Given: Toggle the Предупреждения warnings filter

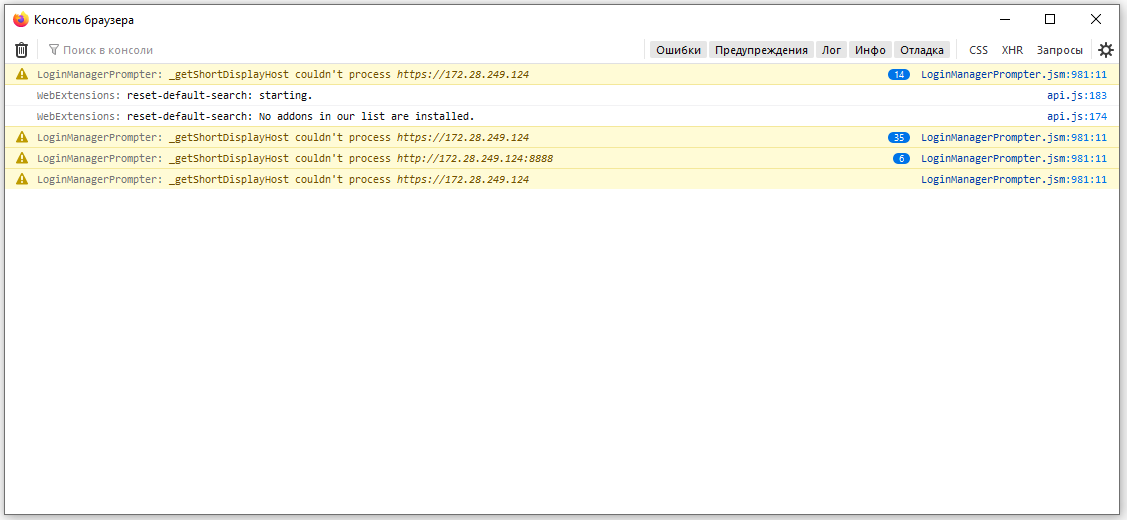Looking at the screenshot, I should click(761, 50).
